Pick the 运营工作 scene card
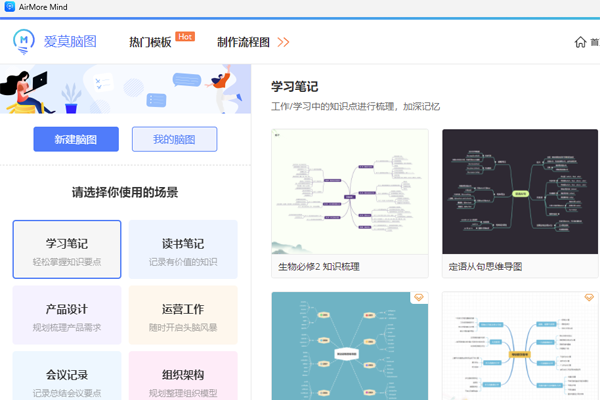The image size is (600, 400). [x=183, y=315]
